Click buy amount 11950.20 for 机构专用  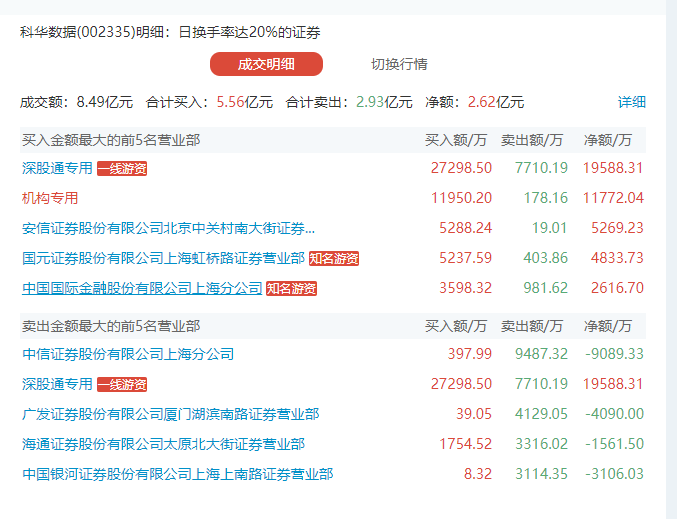point(462,198)
